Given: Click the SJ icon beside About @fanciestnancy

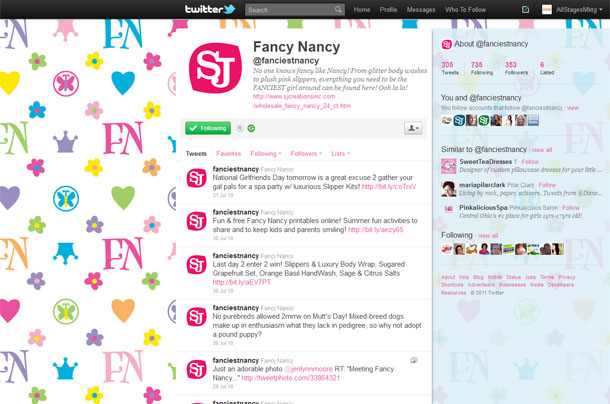Looking at the screenshot, I should coord(446,44).
